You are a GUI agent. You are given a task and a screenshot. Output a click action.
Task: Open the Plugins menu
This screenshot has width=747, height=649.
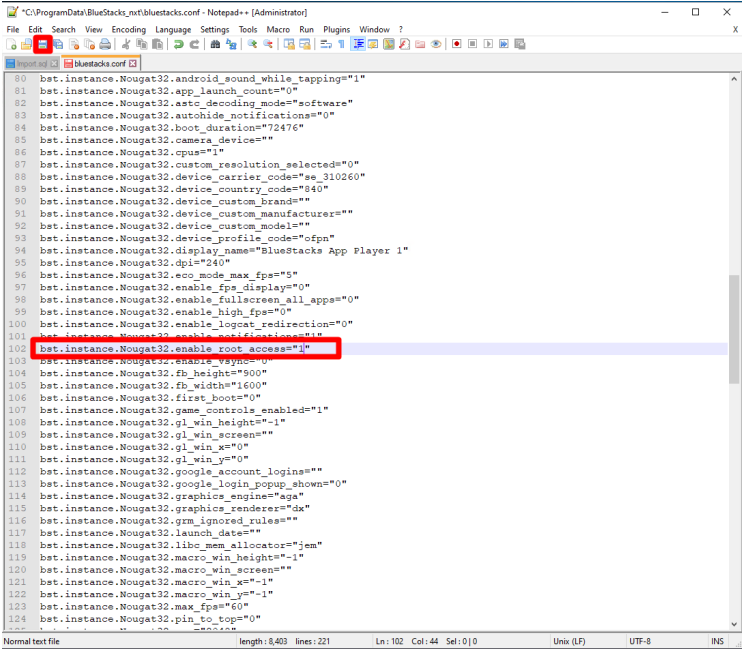click(336, 30)
